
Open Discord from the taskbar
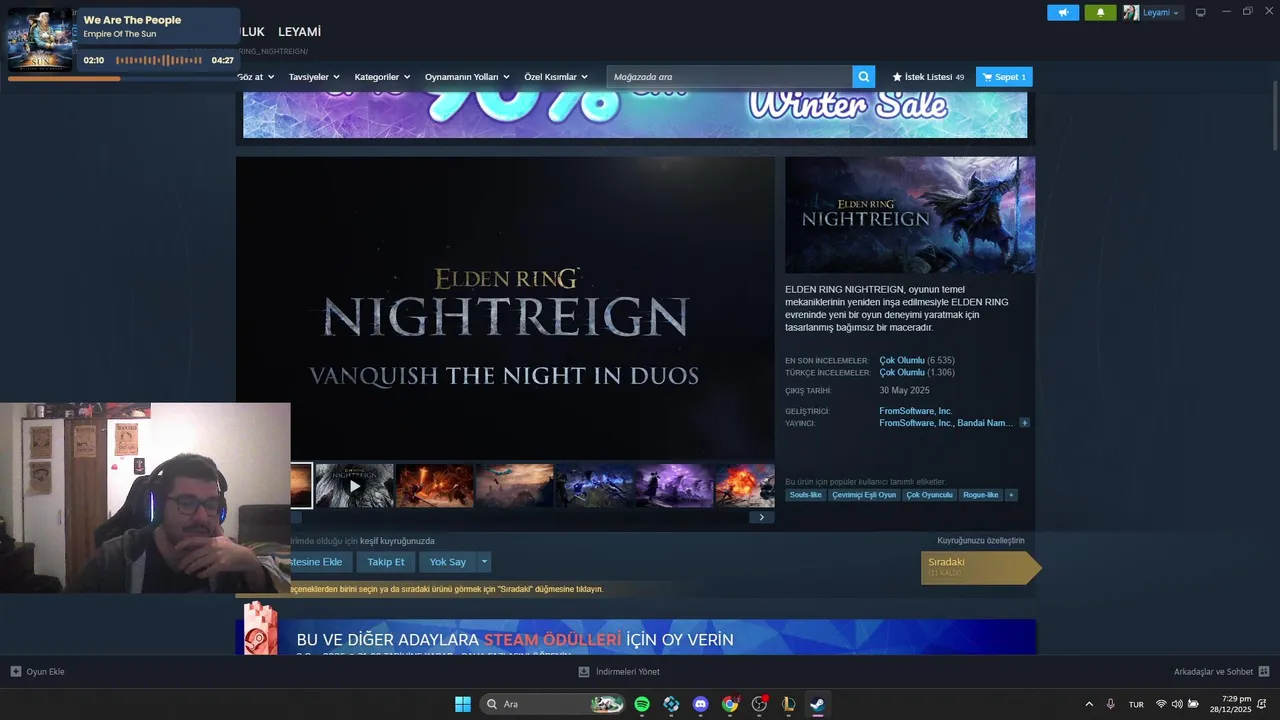click(x=700, y=704)
